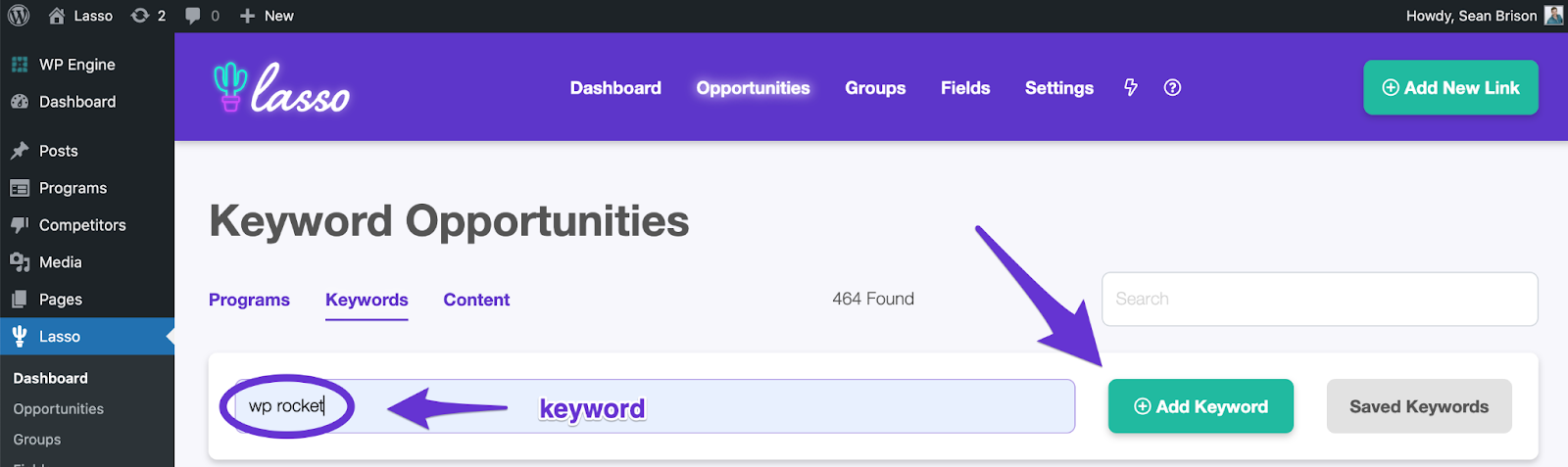1568x467 pixels.
Task: Open the updates icon showing 2
Action: tap(140, 16)
